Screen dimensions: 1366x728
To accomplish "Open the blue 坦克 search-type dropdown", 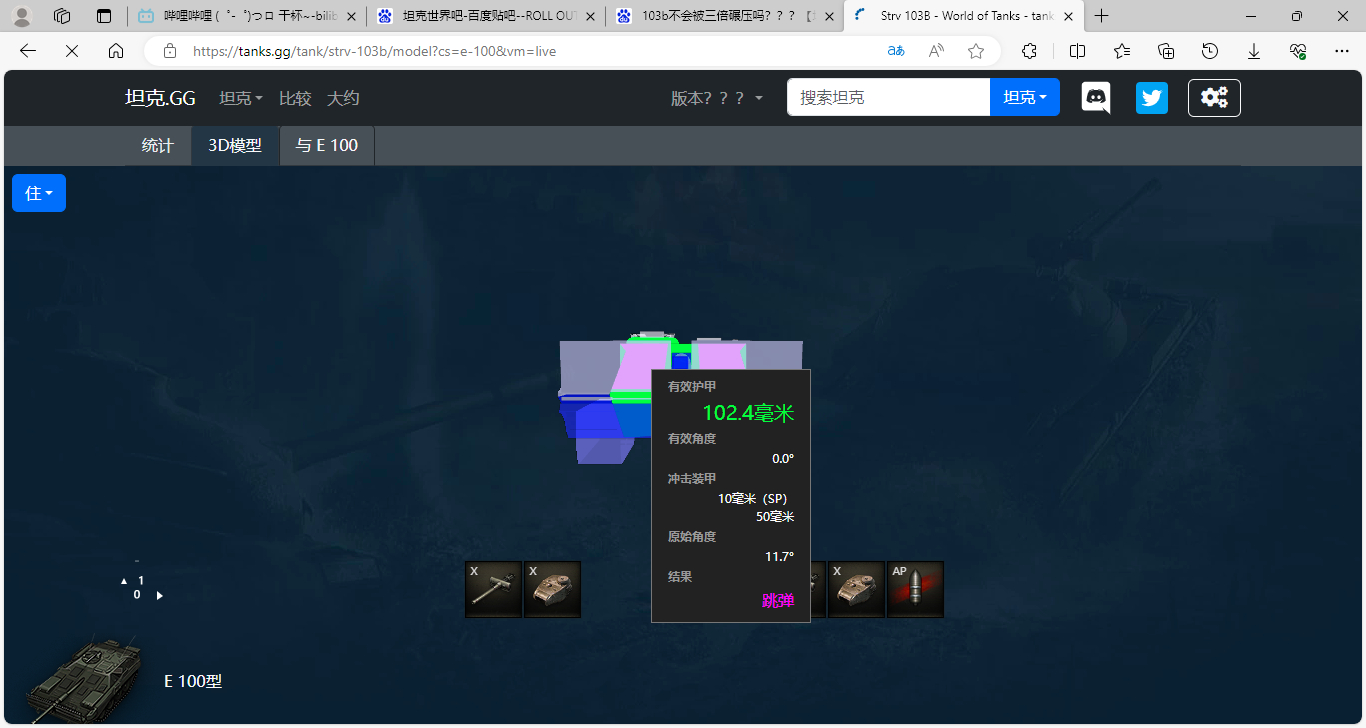I will point(1025,98).
